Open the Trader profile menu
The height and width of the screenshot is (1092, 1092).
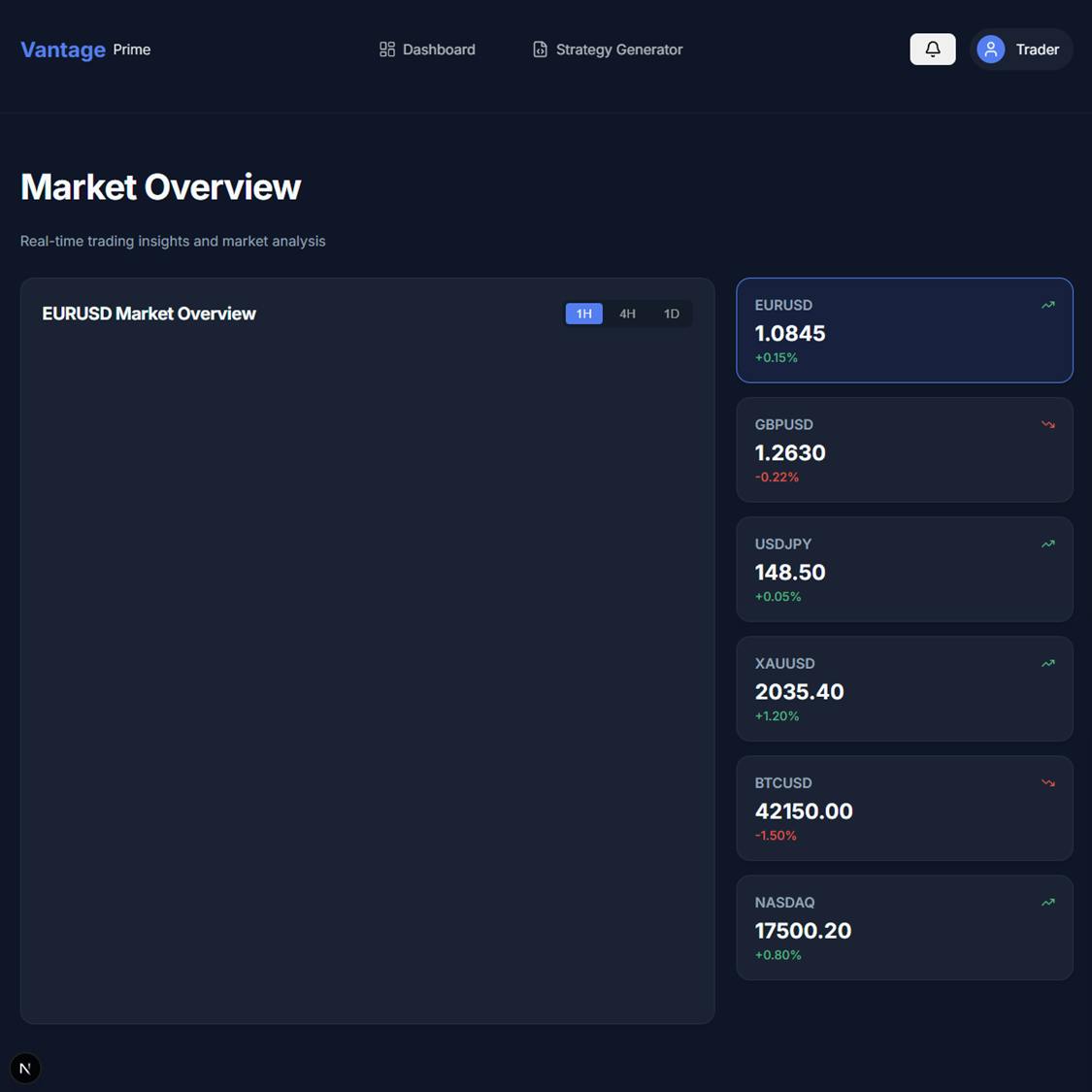click(x=1021, y=50)
